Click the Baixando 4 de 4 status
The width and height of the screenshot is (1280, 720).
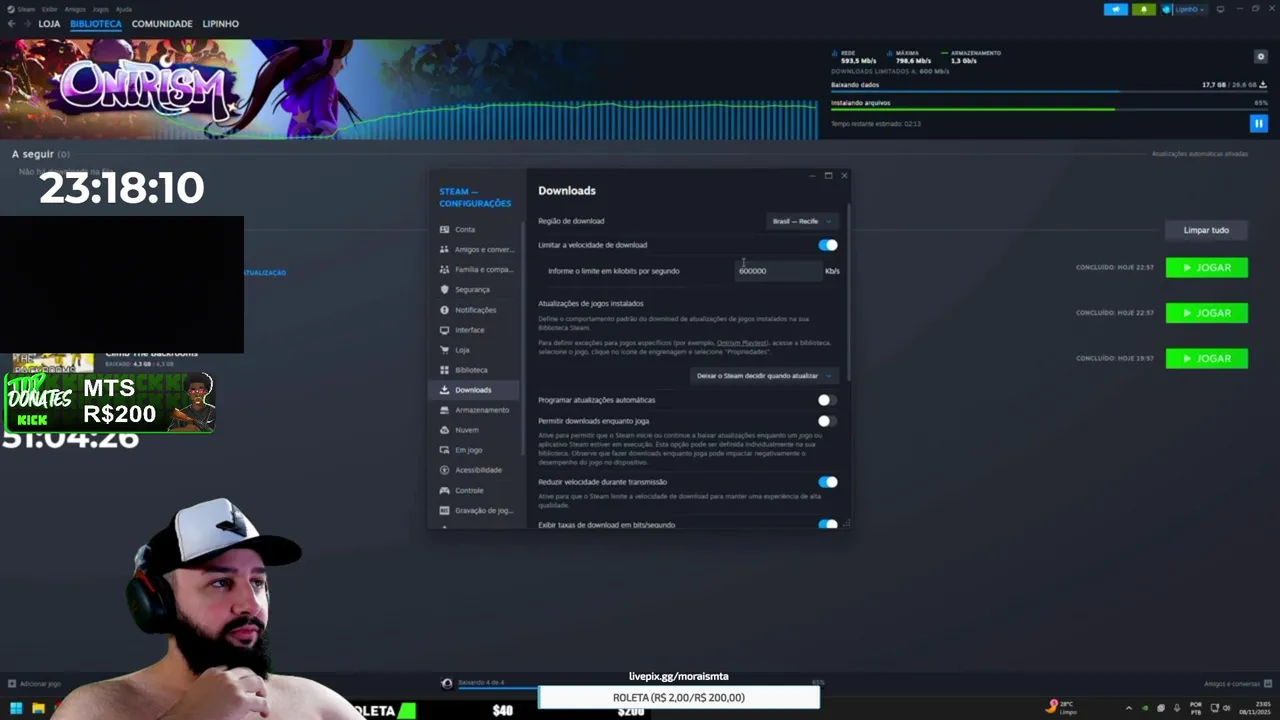pos(481,682)
